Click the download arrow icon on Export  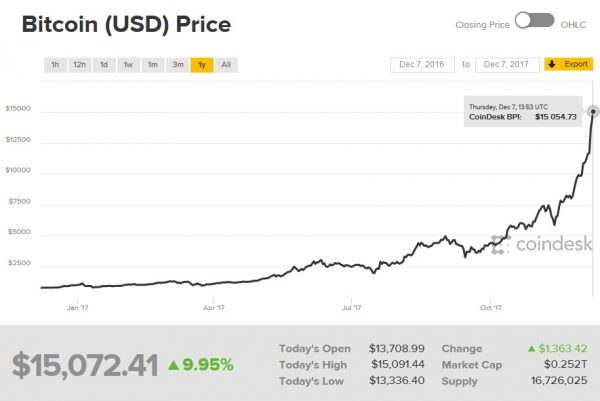tap(551, 65)
